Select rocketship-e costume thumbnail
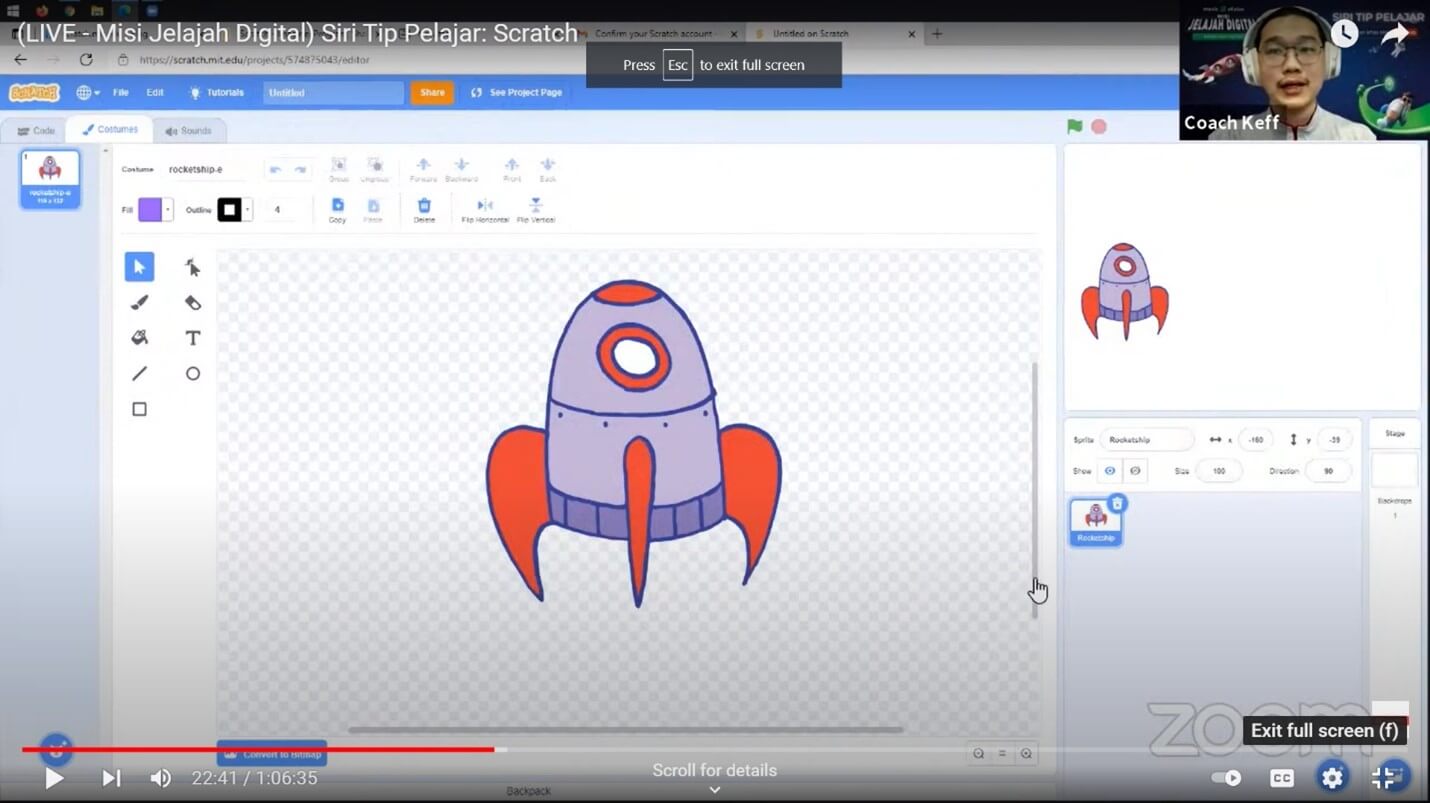Viewport: 1430px width, 803px height. coord(50,179)
